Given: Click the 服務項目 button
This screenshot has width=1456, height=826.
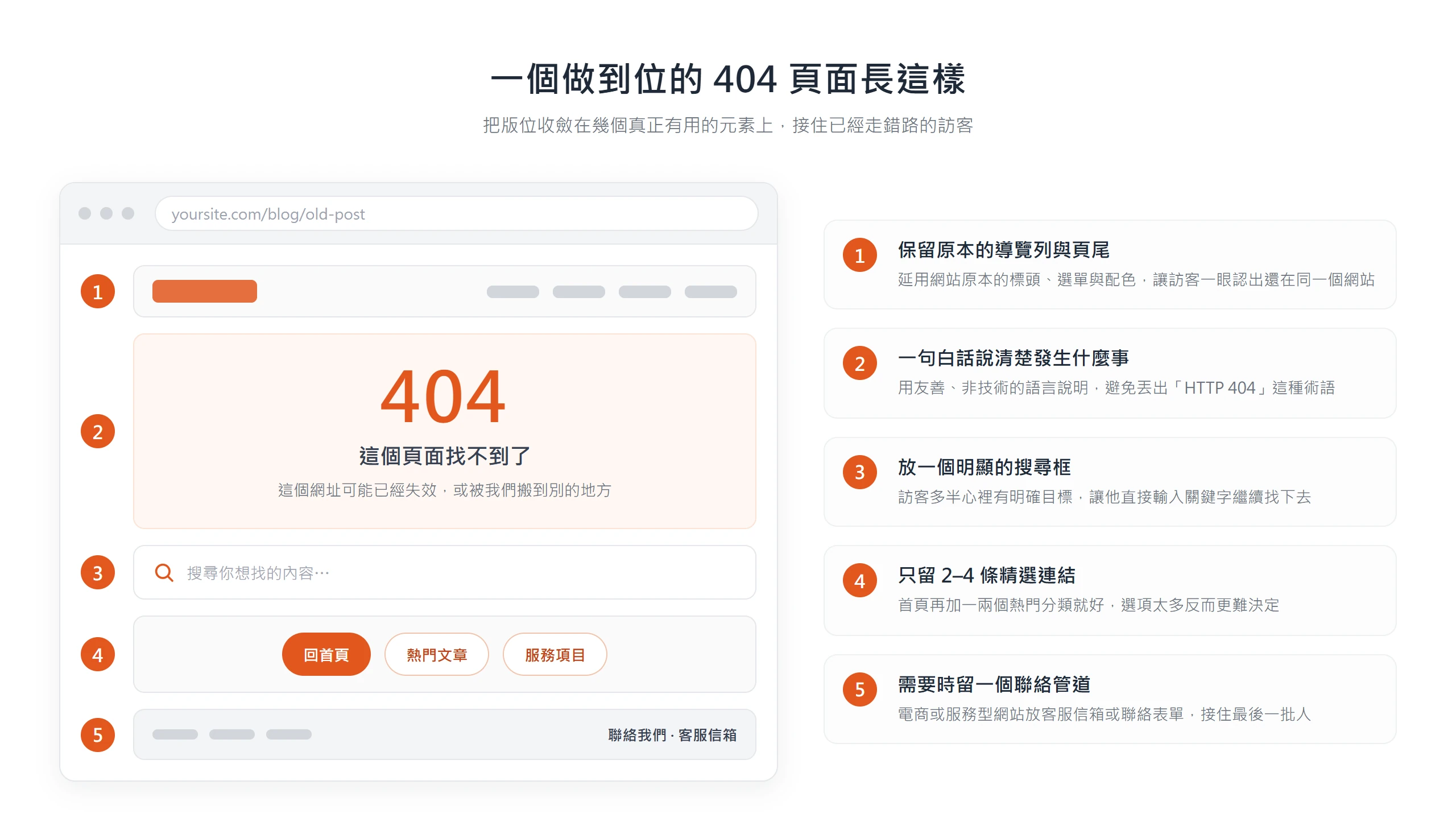Looking at the screenshot, I should click(x=555, y=654).
